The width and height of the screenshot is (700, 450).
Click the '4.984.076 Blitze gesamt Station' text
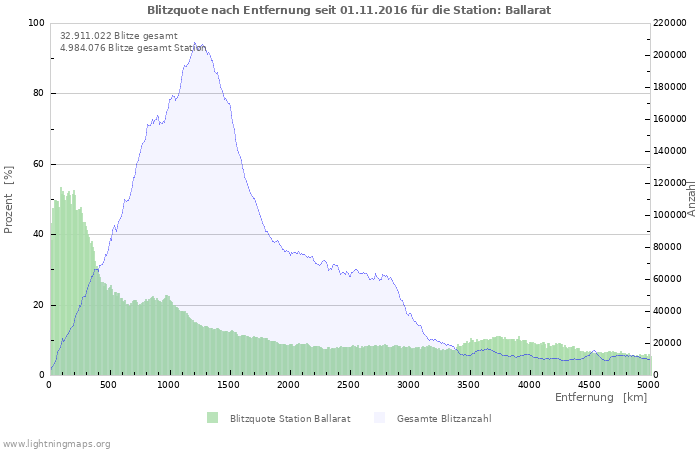pyautogui.click(x=132, y=47)
